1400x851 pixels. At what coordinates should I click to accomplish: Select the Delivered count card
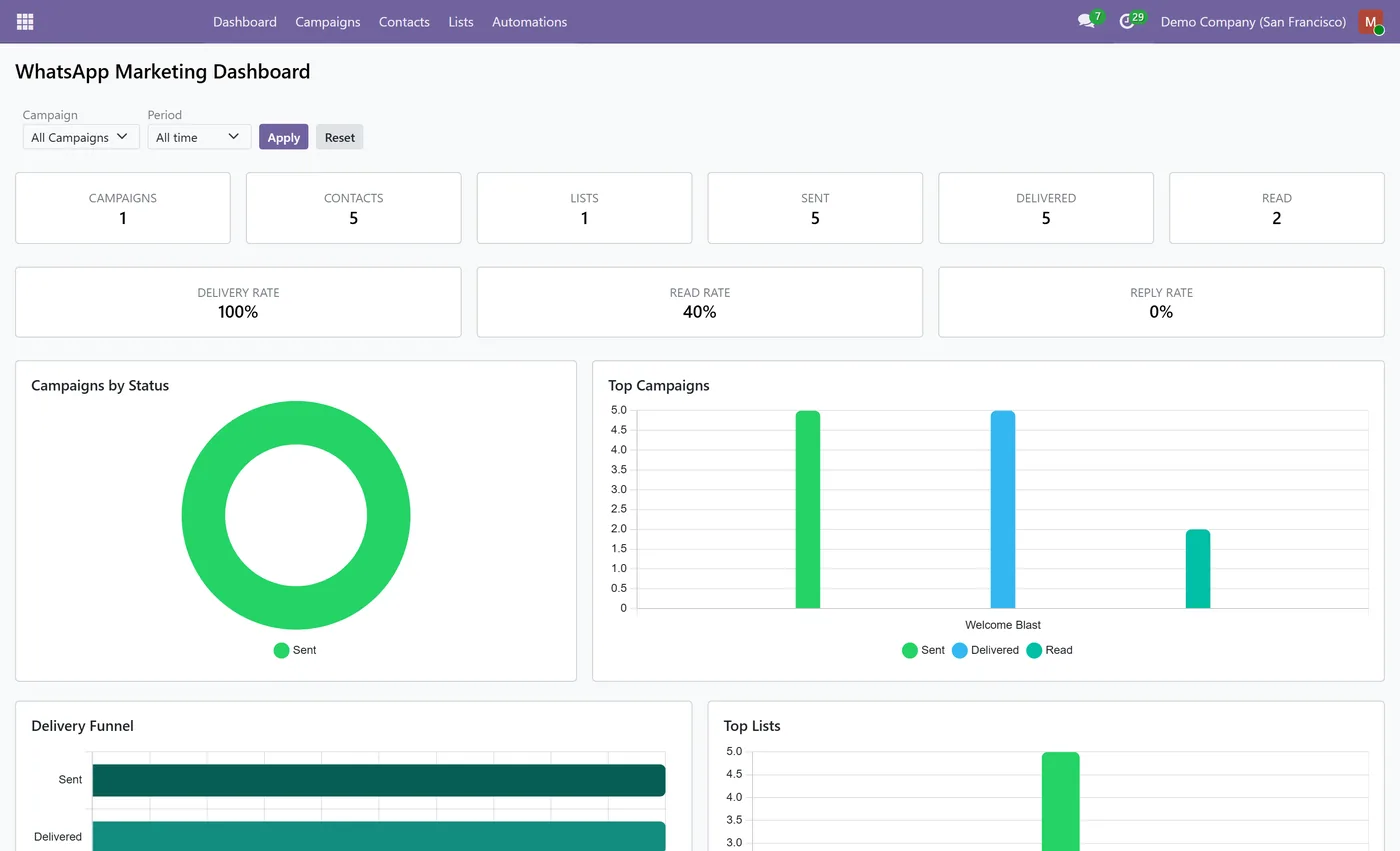(1046, 208)
